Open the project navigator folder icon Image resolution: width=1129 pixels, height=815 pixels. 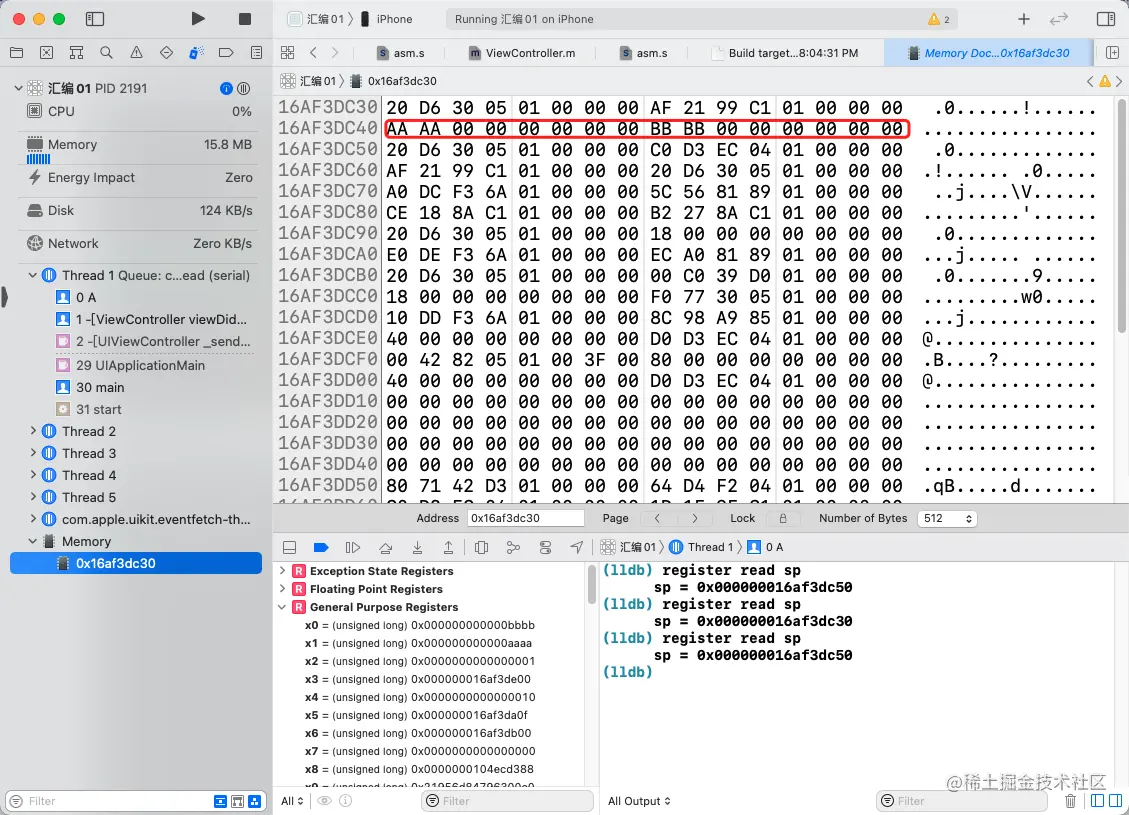[17, 53]
